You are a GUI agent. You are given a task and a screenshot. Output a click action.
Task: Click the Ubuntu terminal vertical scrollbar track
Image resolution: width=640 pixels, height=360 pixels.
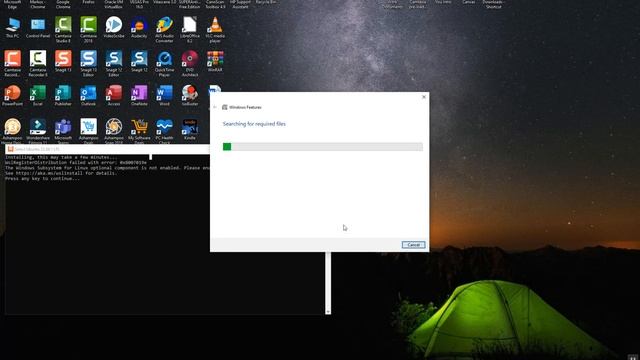pos(328,281)
